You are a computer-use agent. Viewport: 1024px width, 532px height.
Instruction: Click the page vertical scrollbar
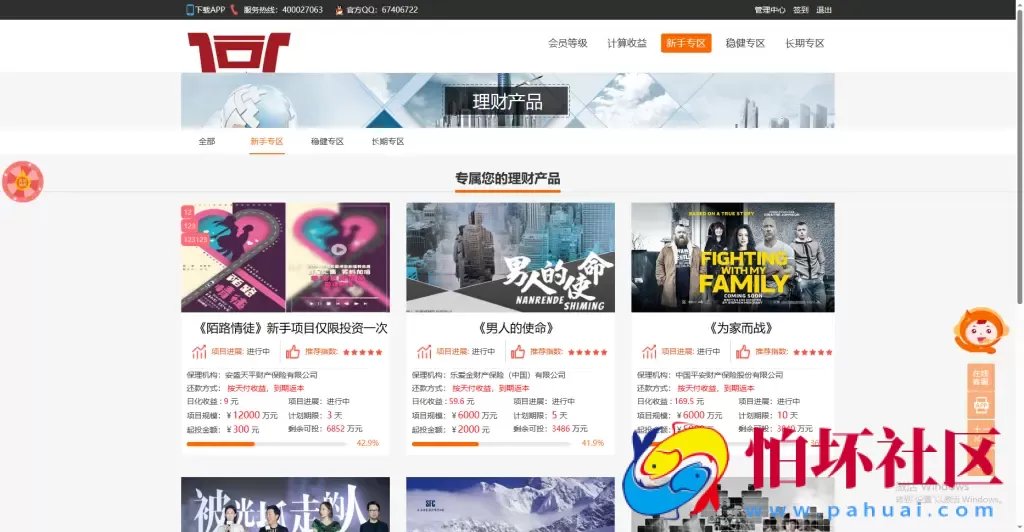pyautogui.click(x=1019, y=157)
